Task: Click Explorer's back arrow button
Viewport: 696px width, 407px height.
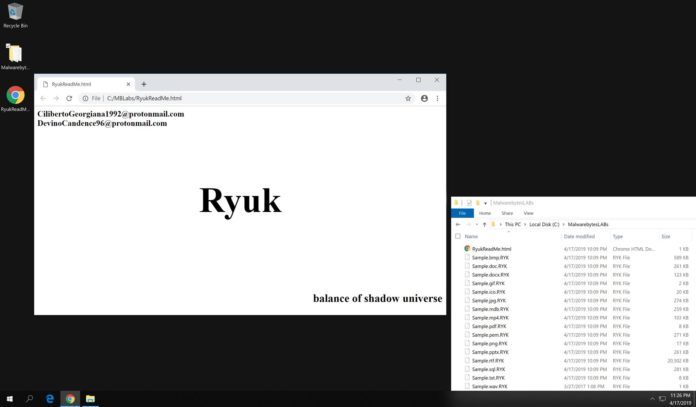Action: [458, 225]
